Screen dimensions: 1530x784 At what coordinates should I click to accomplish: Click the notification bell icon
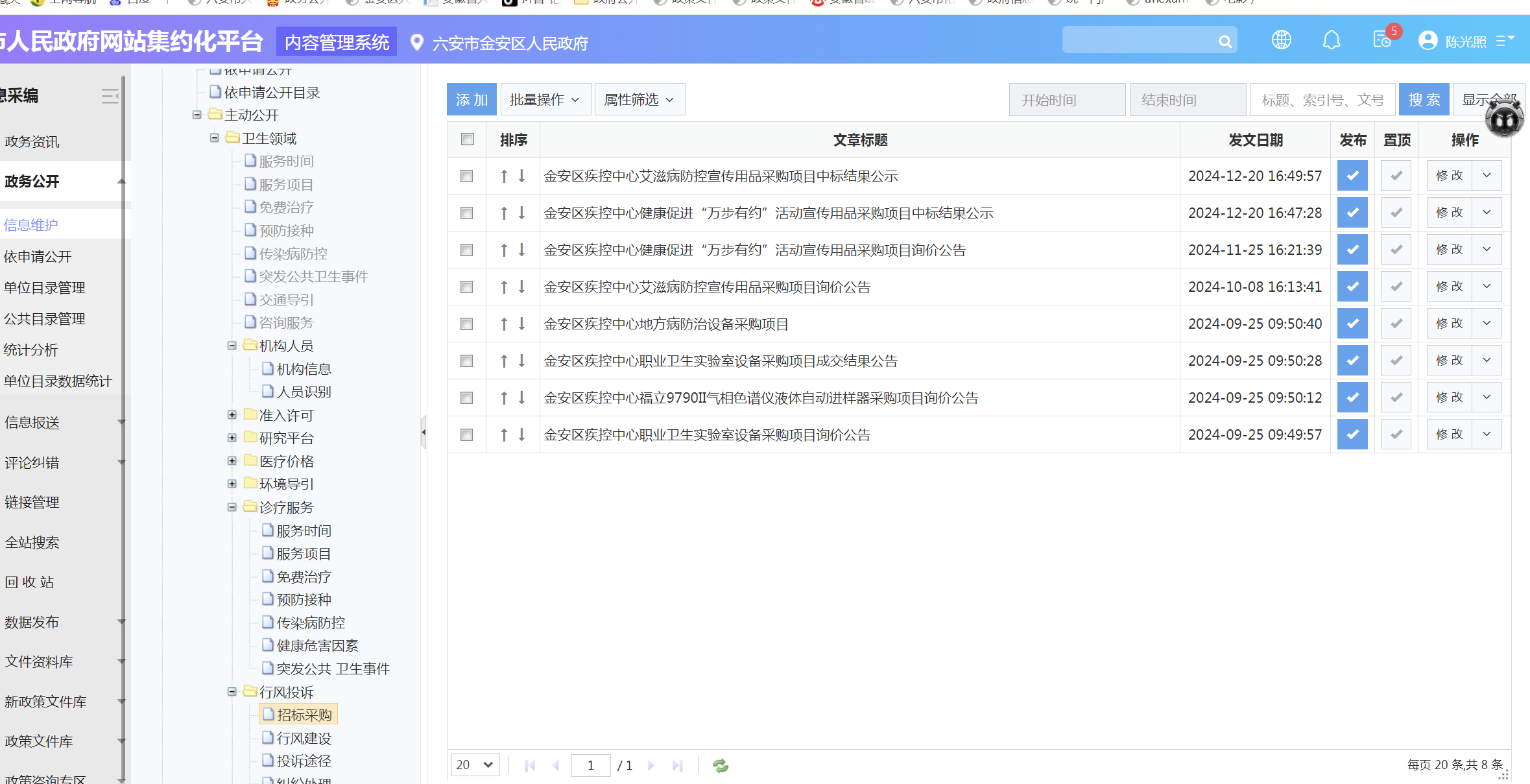coord(1331,40)
